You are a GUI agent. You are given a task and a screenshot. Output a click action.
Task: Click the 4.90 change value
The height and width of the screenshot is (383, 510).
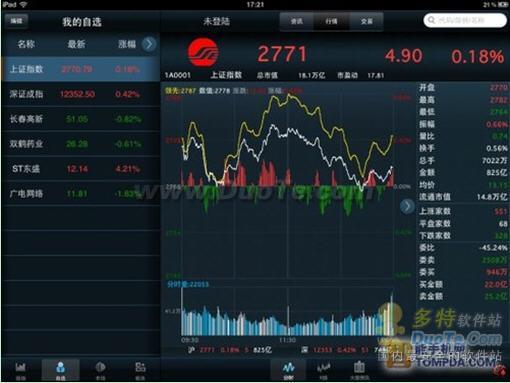tap(404, 55)
